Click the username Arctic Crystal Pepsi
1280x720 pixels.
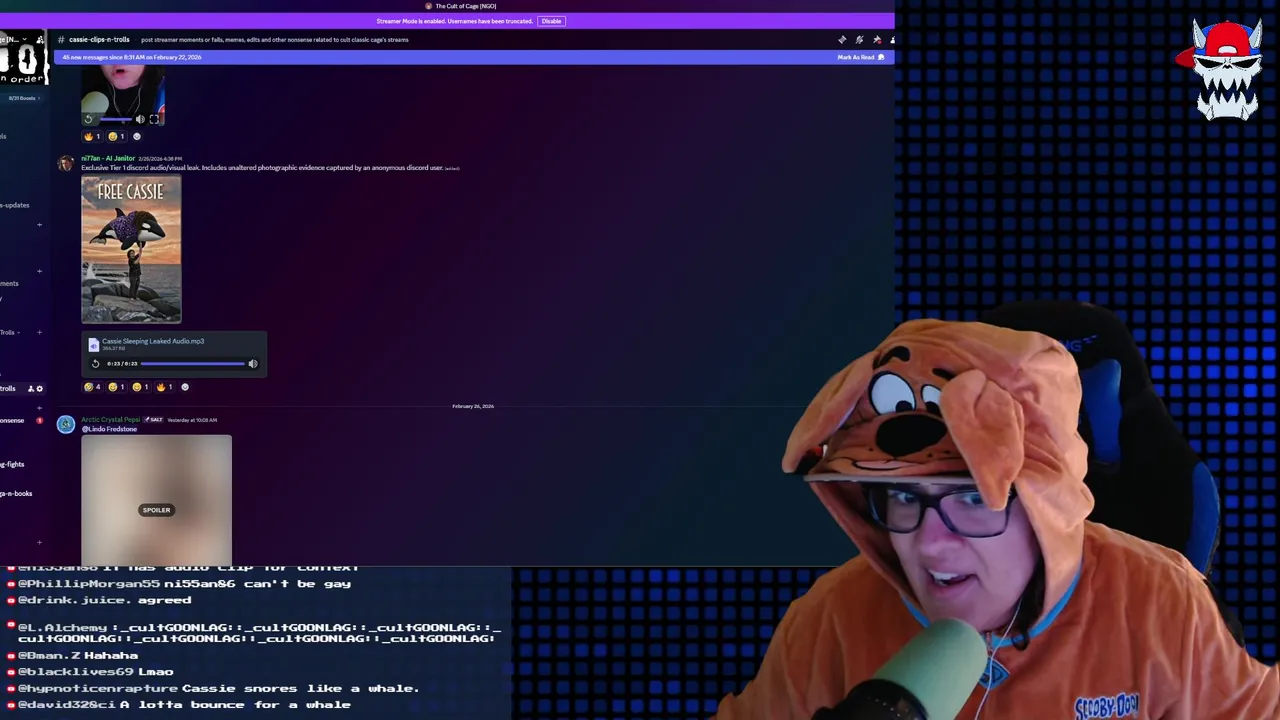[x=111, y=420]
